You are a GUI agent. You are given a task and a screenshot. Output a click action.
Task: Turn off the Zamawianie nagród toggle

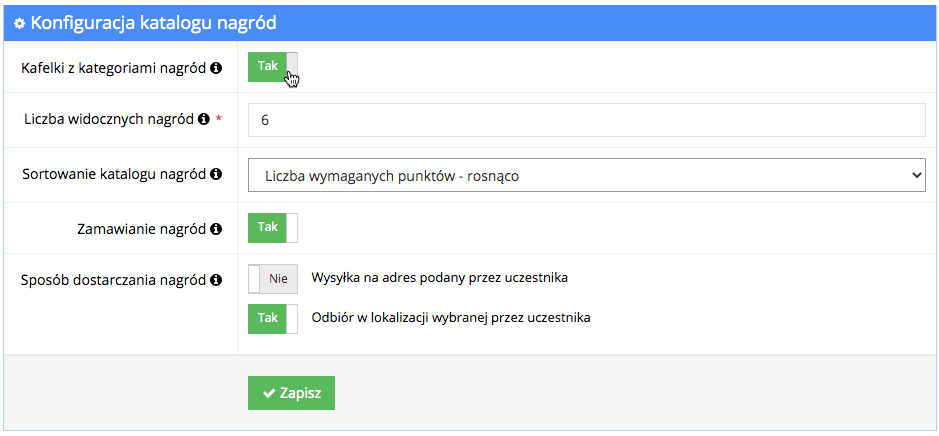[272, 228]
